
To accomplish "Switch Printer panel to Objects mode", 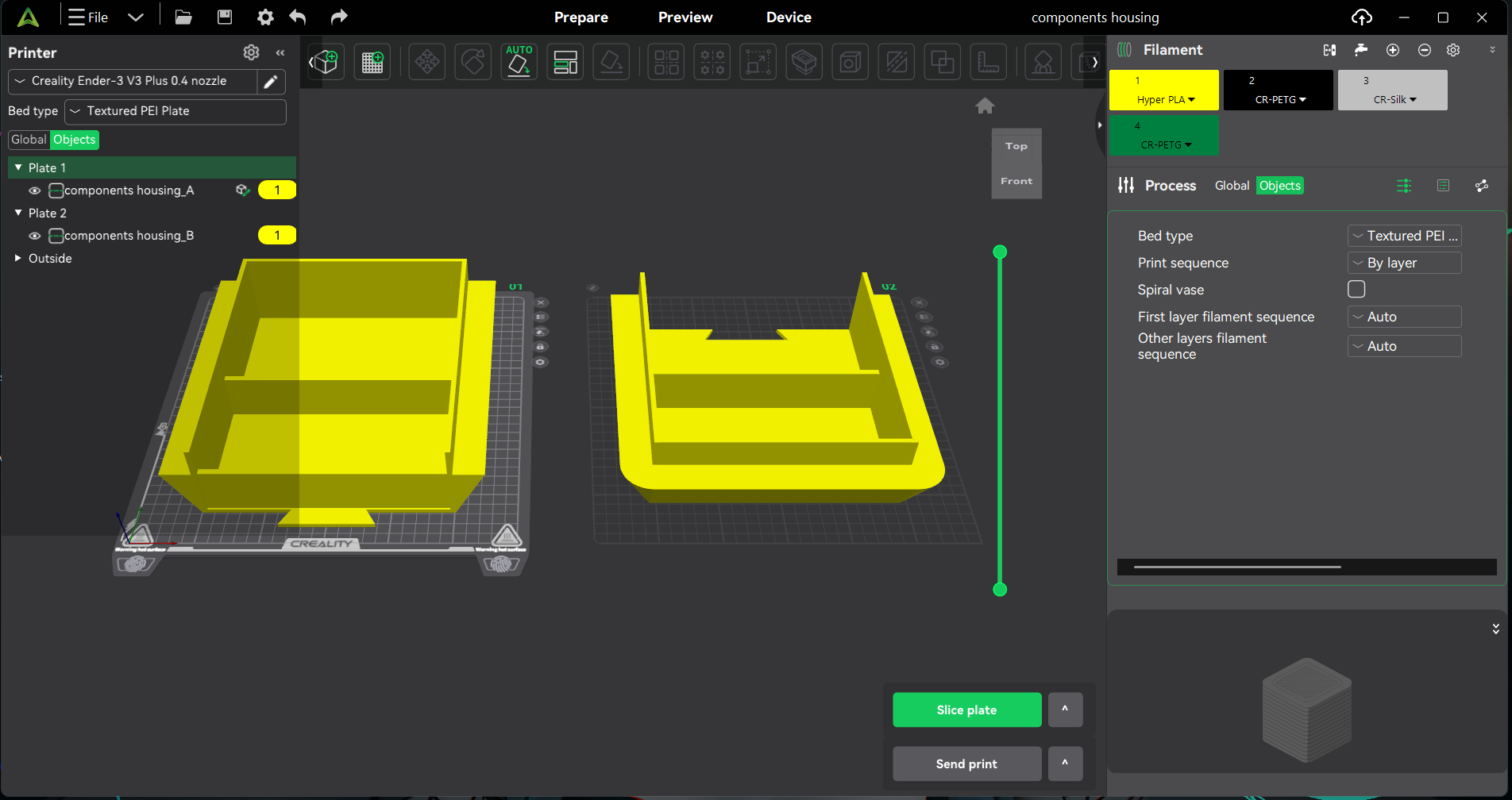I will [x=75, y=140].
